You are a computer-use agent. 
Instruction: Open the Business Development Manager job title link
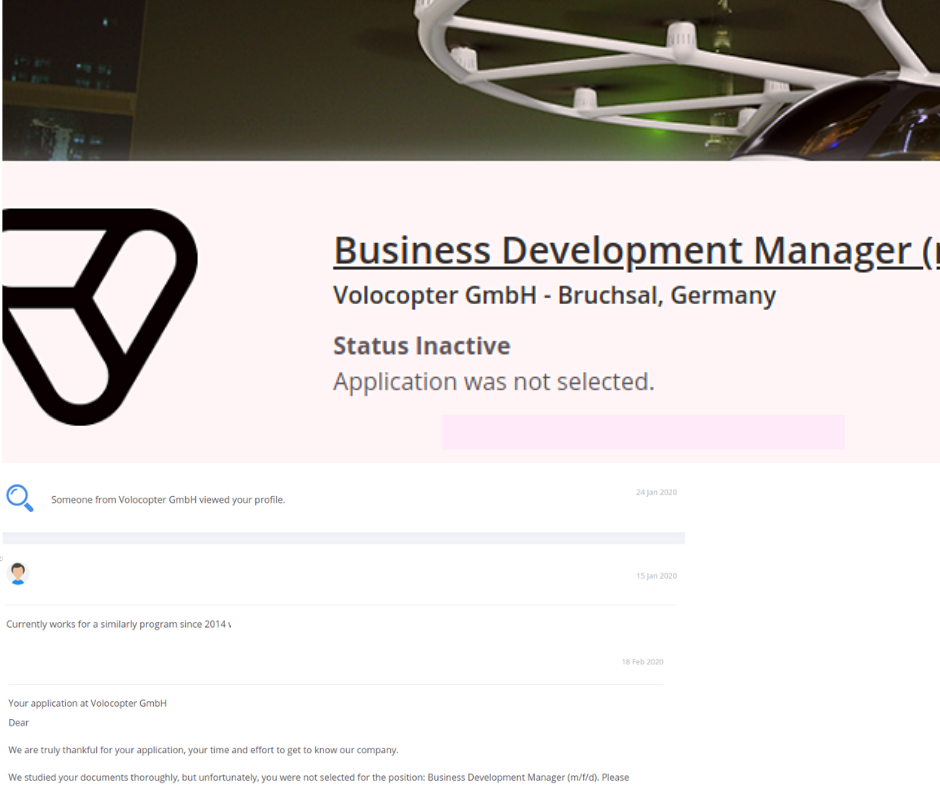coord(637,251)
